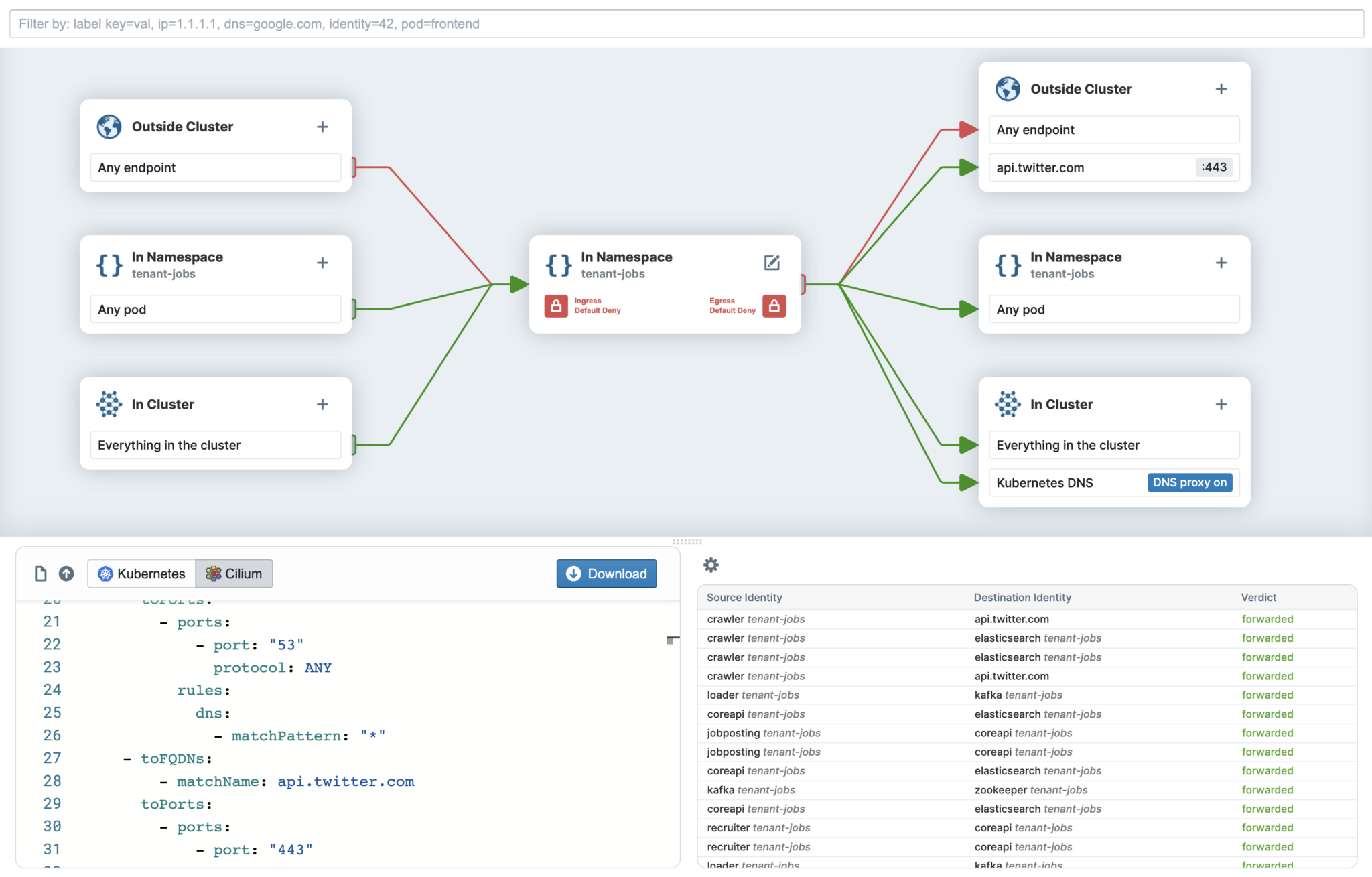Screen dimensions: 1372x877
Task: Click the new policy file icon
Action: pos(41,574)
